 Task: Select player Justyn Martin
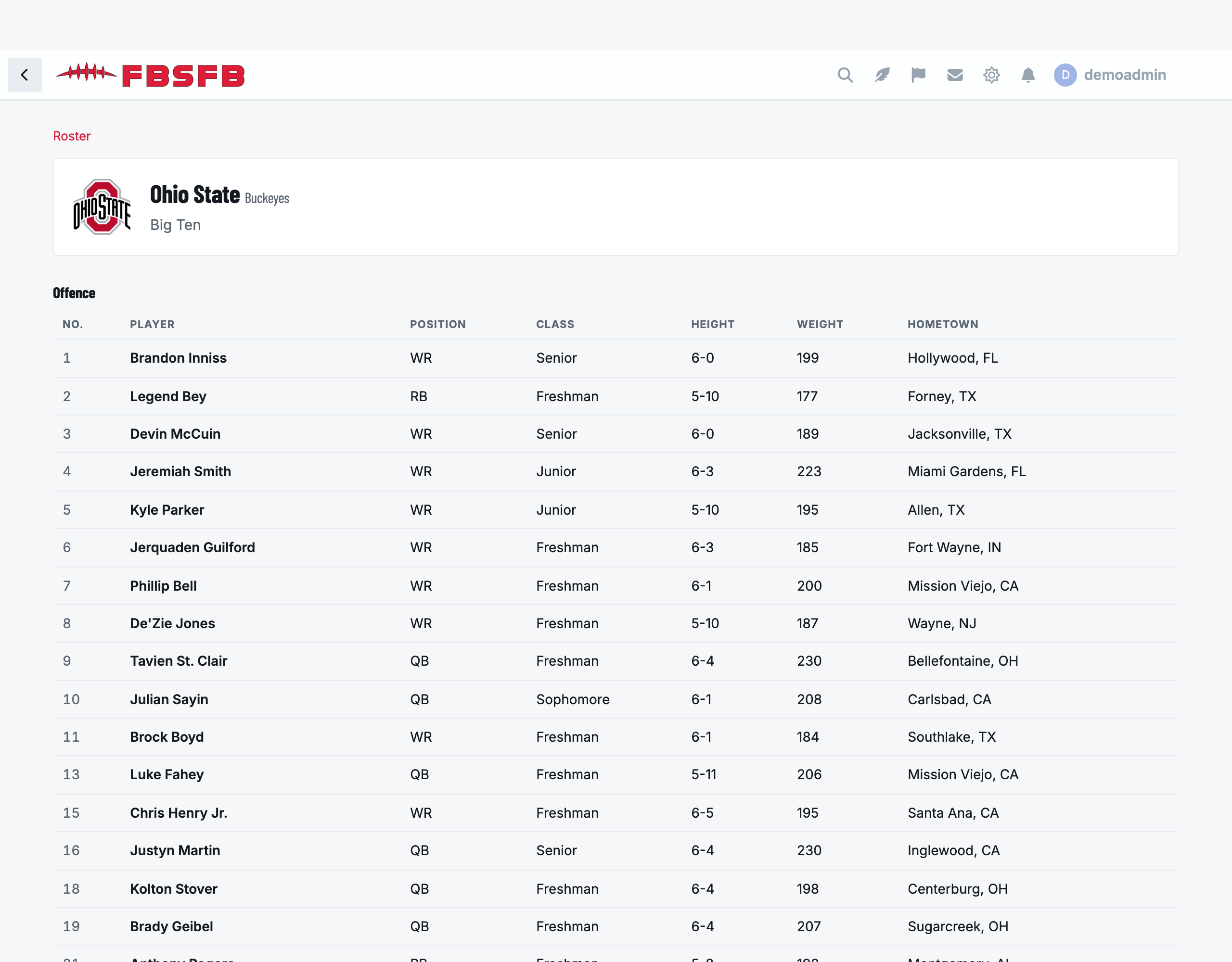tap(175, 850)
